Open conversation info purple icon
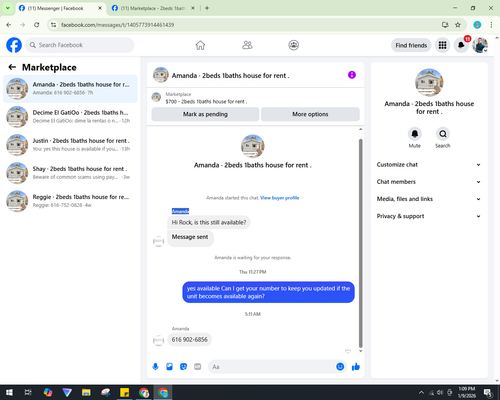 point(352,75)
